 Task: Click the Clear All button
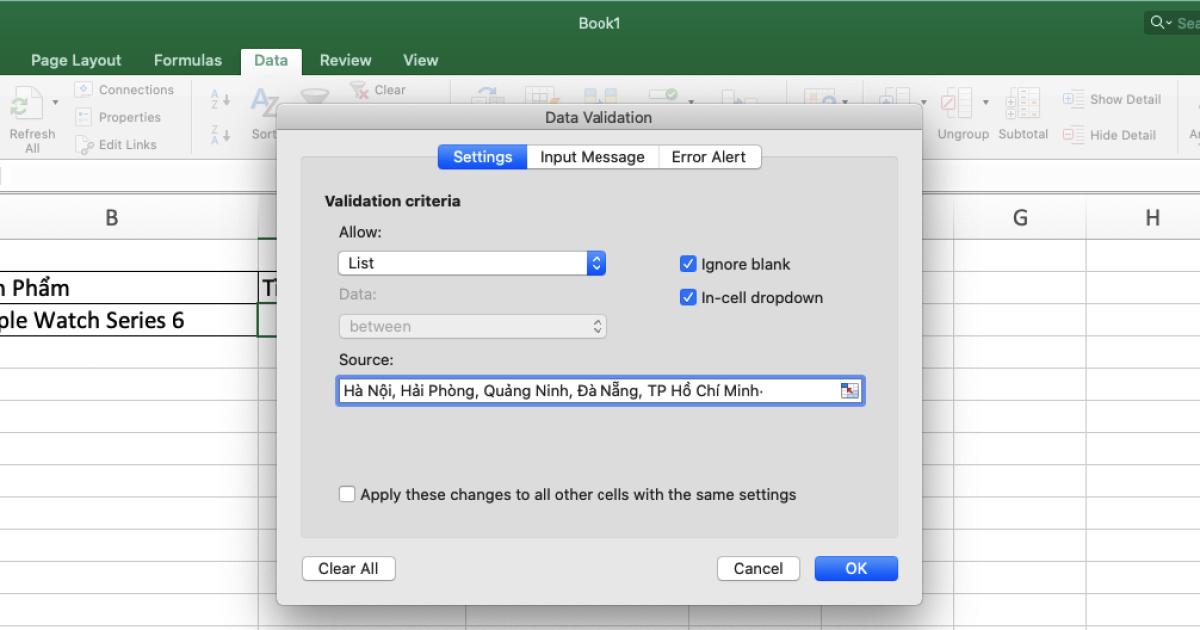pyautogui.click(x=348, y=568)
